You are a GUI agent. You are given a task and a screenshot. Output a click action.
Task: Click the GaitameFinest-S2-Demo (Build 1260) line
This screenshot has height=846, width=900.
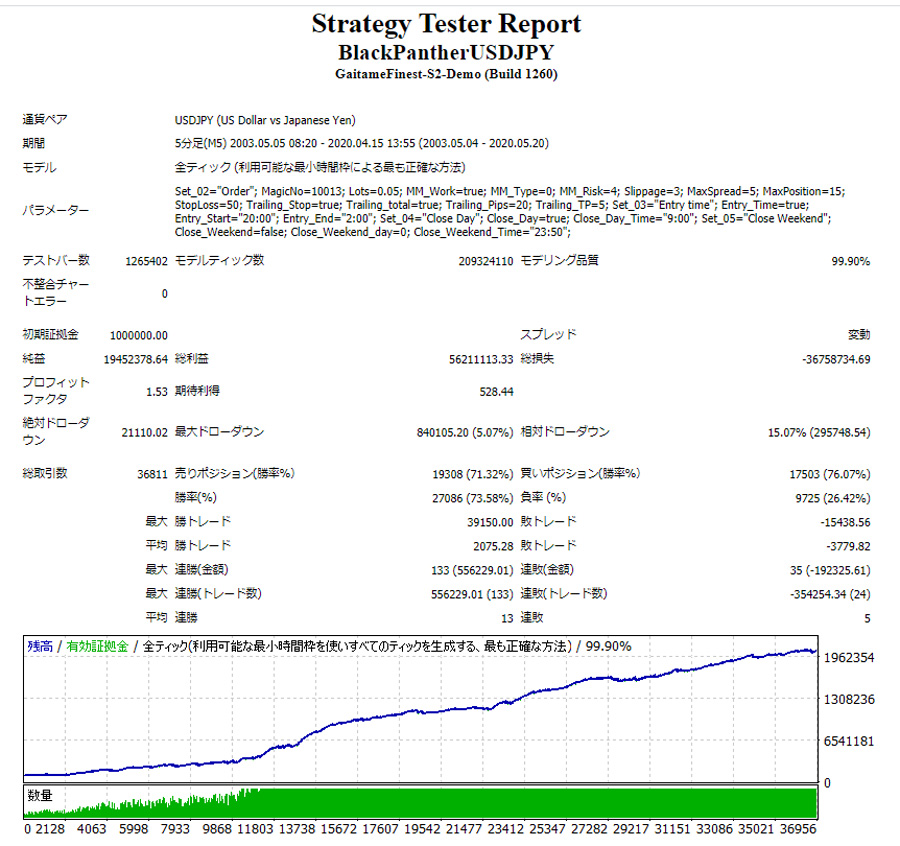tap(446, 74)
